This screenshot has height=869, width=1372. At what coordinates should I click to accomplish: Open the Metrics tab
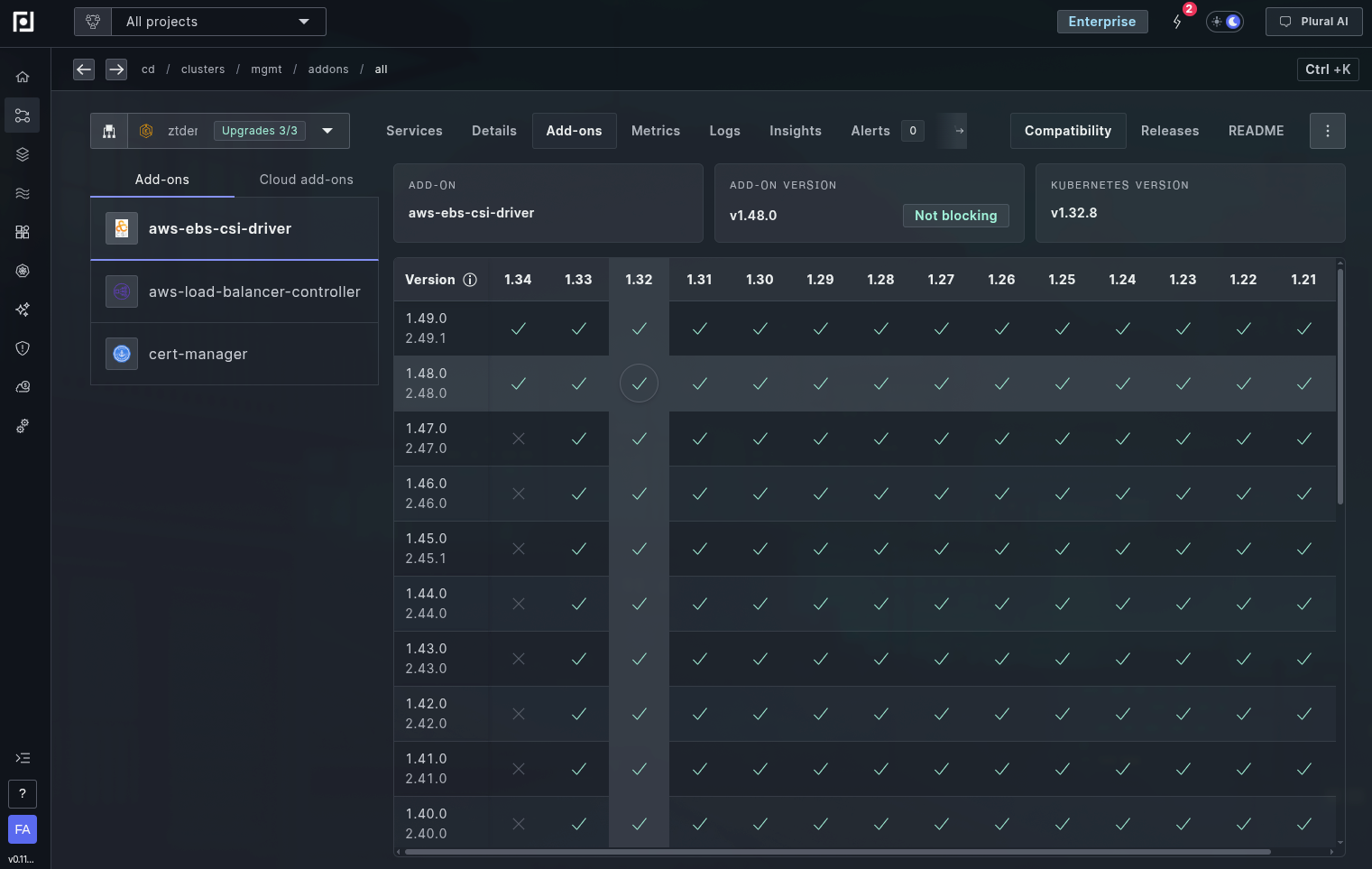coord(655,131)
